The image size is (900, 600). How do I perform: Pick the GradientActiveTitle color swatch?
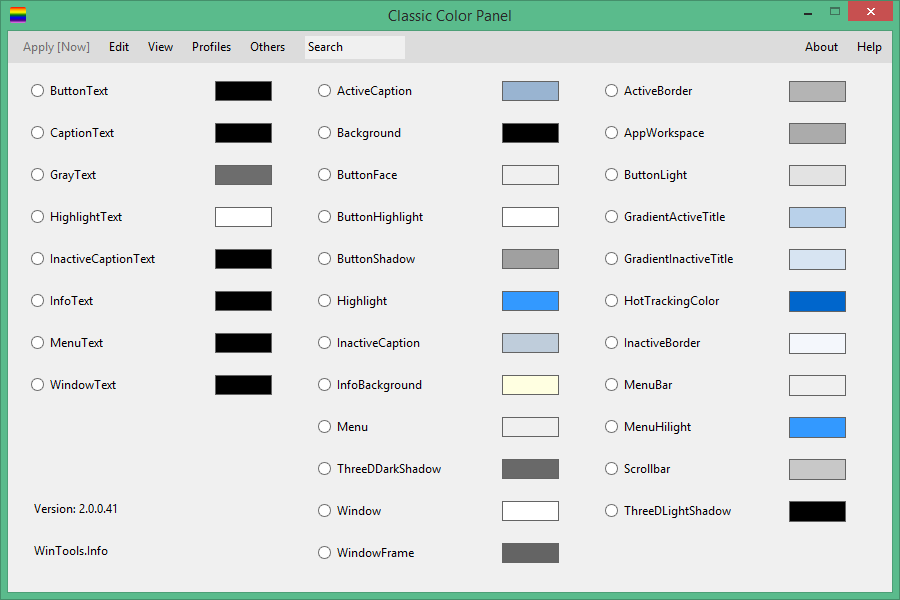click(x=817, y=217)
